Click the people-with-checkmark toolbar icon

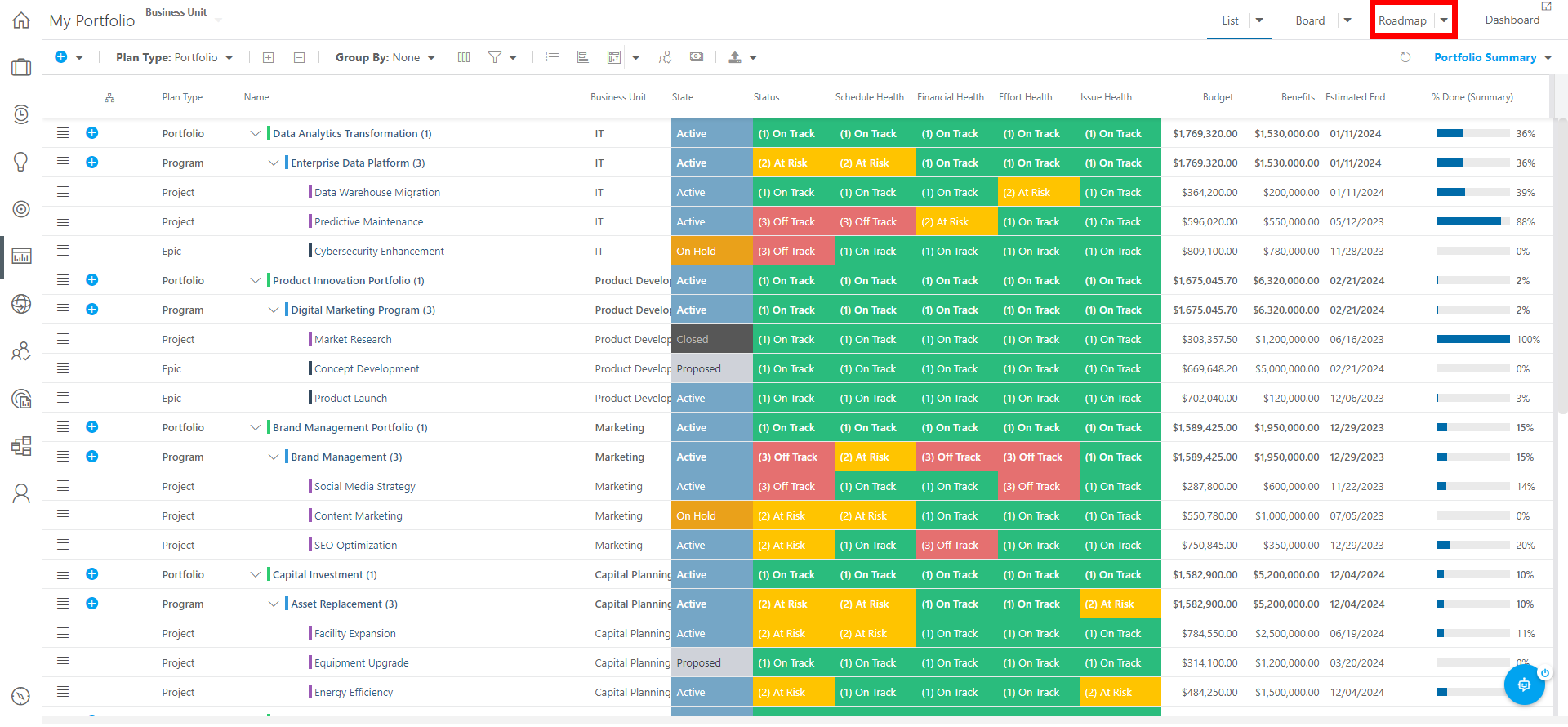(x=665, y=57)
